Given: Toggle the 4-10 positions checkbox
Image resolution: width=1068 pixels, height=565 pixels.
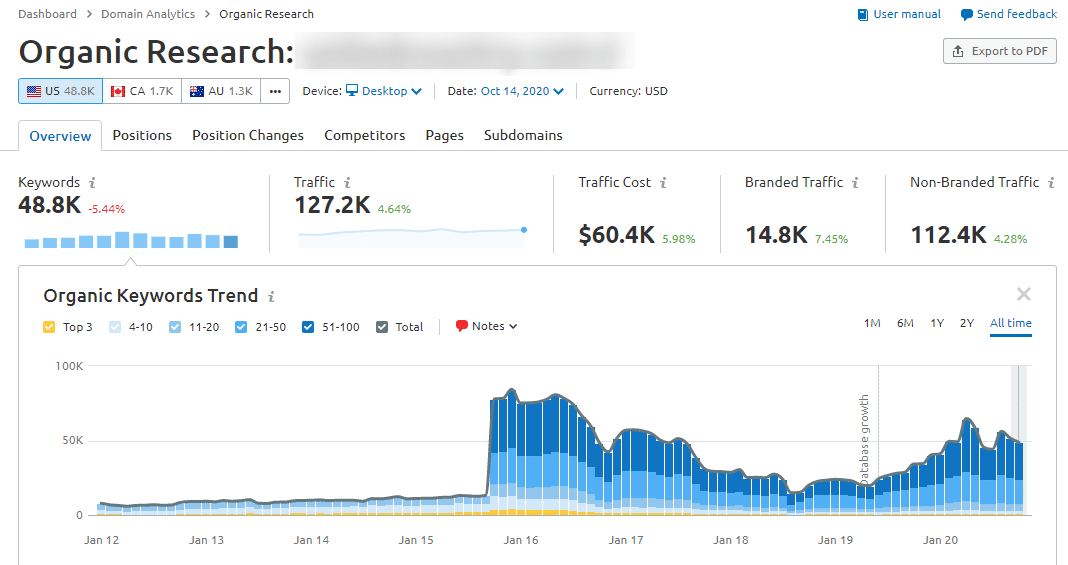Looking at the screenshot, I should [x=114, y=327].
